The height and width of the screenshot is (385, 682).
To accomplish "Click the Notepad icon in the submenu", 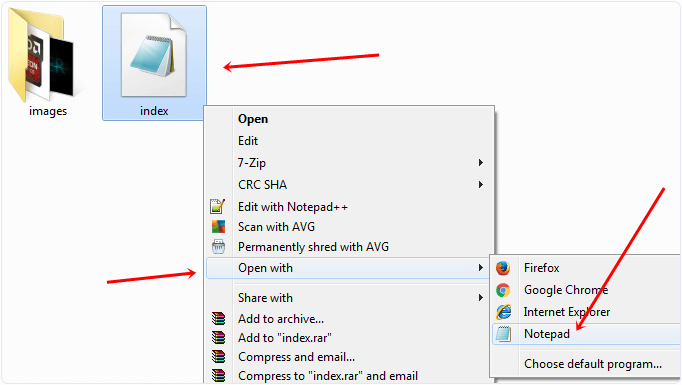I will coord(504,334).
